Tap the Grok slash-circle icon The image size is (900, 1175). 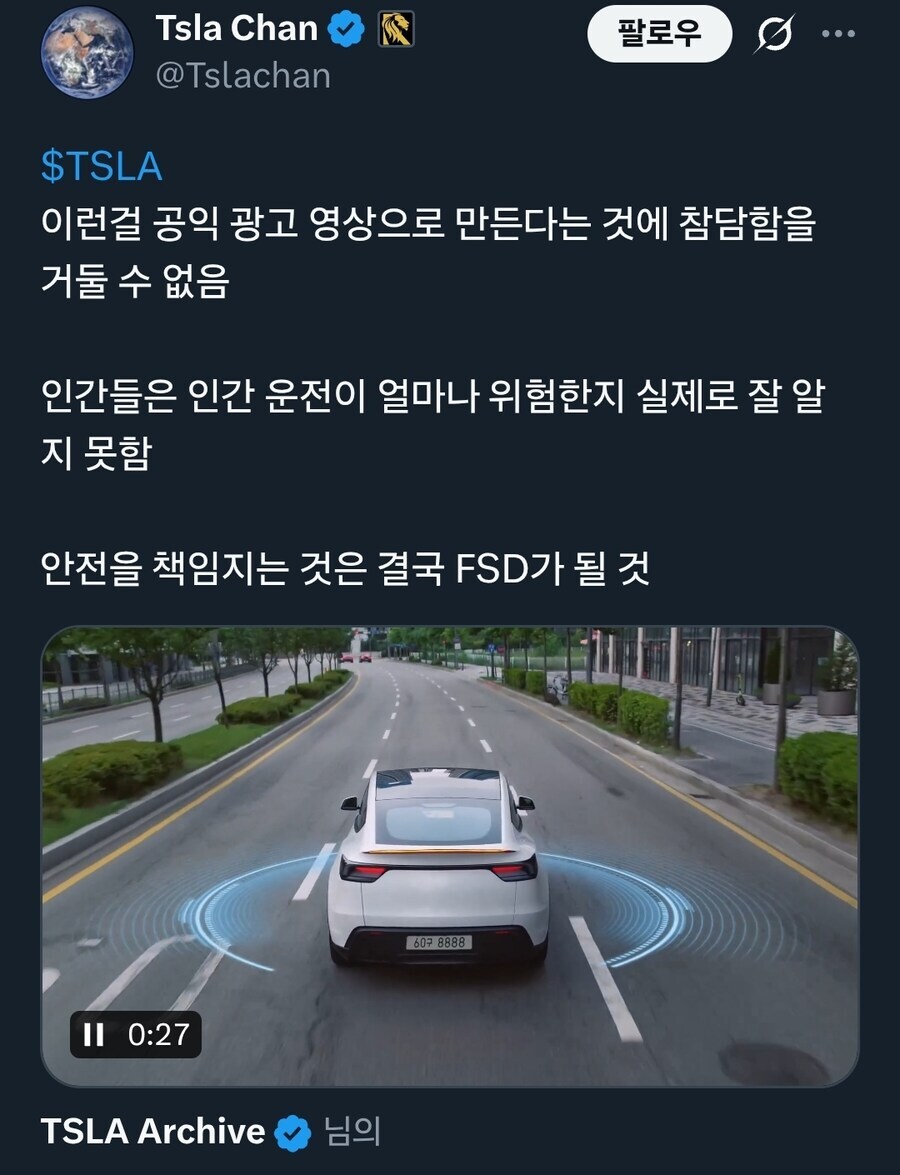pyautogui.click(x=773, y=34)
